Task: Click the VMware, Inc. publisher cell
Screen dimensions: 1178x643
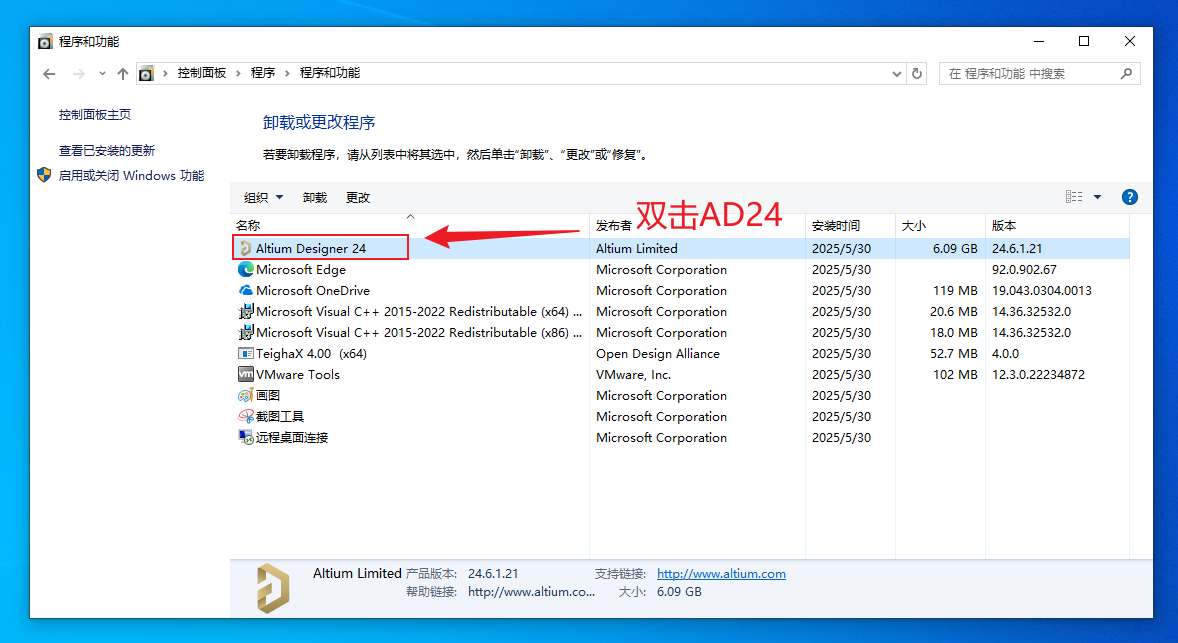Action: tap(633, 374)
